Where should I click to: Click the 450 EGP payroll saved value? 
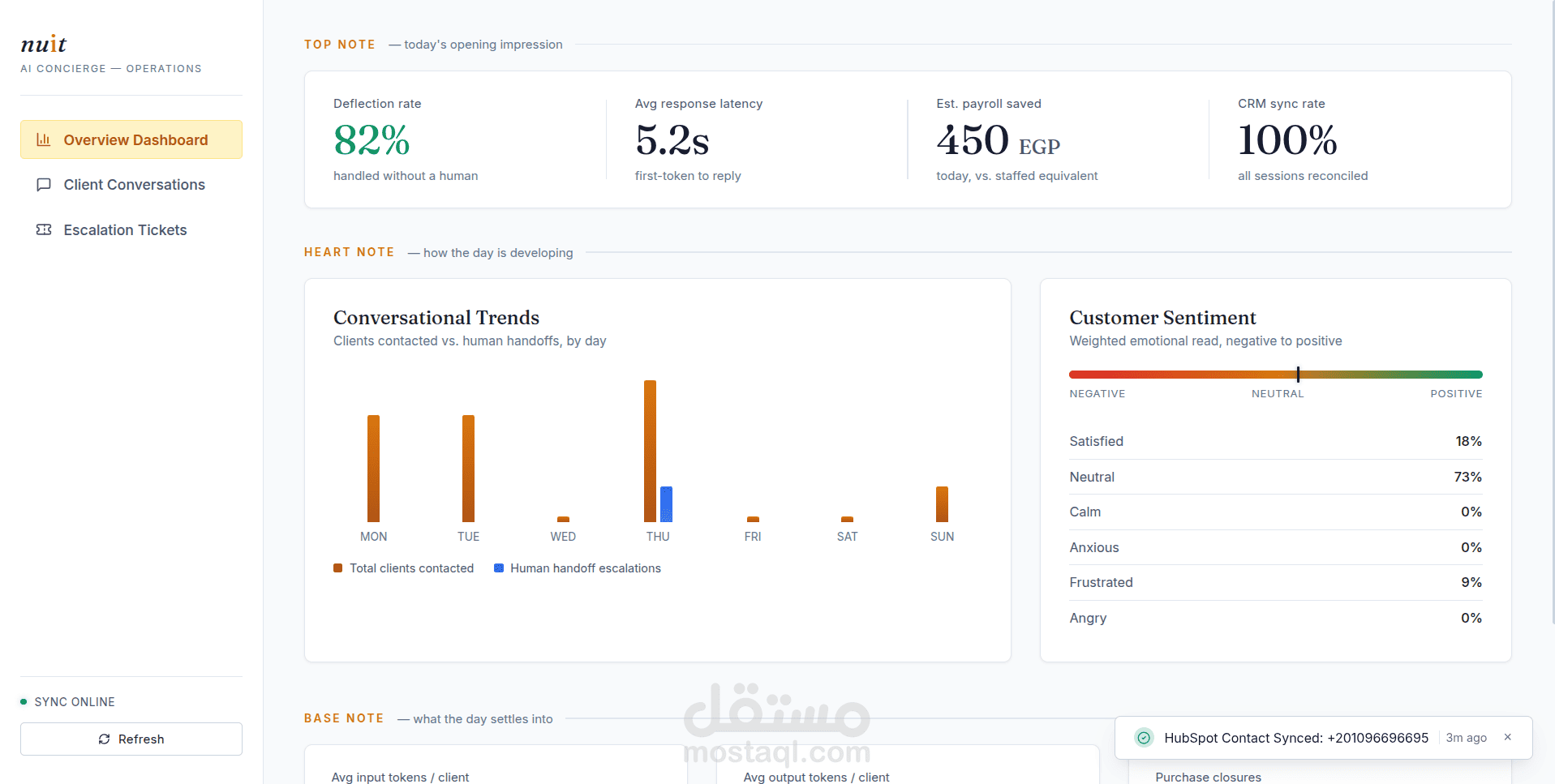tap(999, 140)
